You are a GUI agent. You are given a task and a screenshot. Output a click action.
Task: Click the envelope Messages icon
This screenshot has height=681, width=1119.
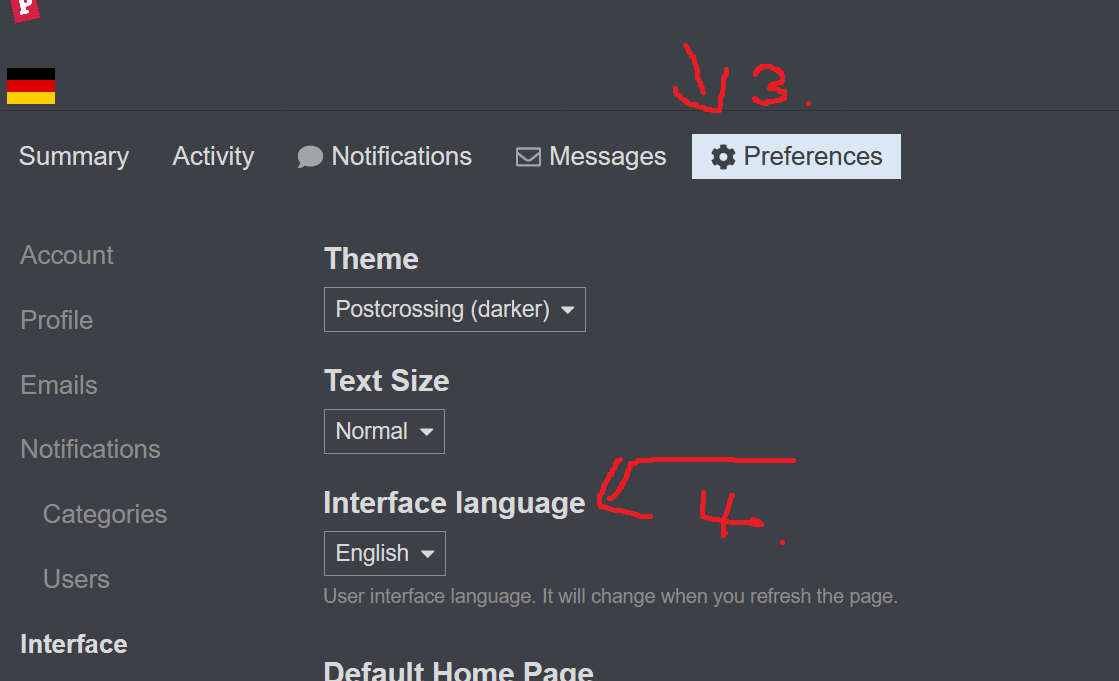[x=528, y=157]
